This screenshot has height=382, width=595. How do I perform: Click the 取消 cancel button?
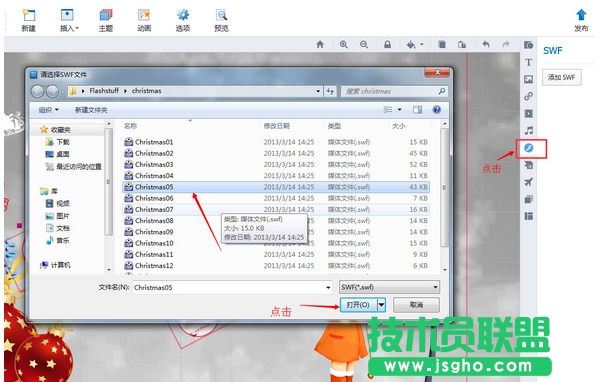pyautogui.click(x=416, y=305)
